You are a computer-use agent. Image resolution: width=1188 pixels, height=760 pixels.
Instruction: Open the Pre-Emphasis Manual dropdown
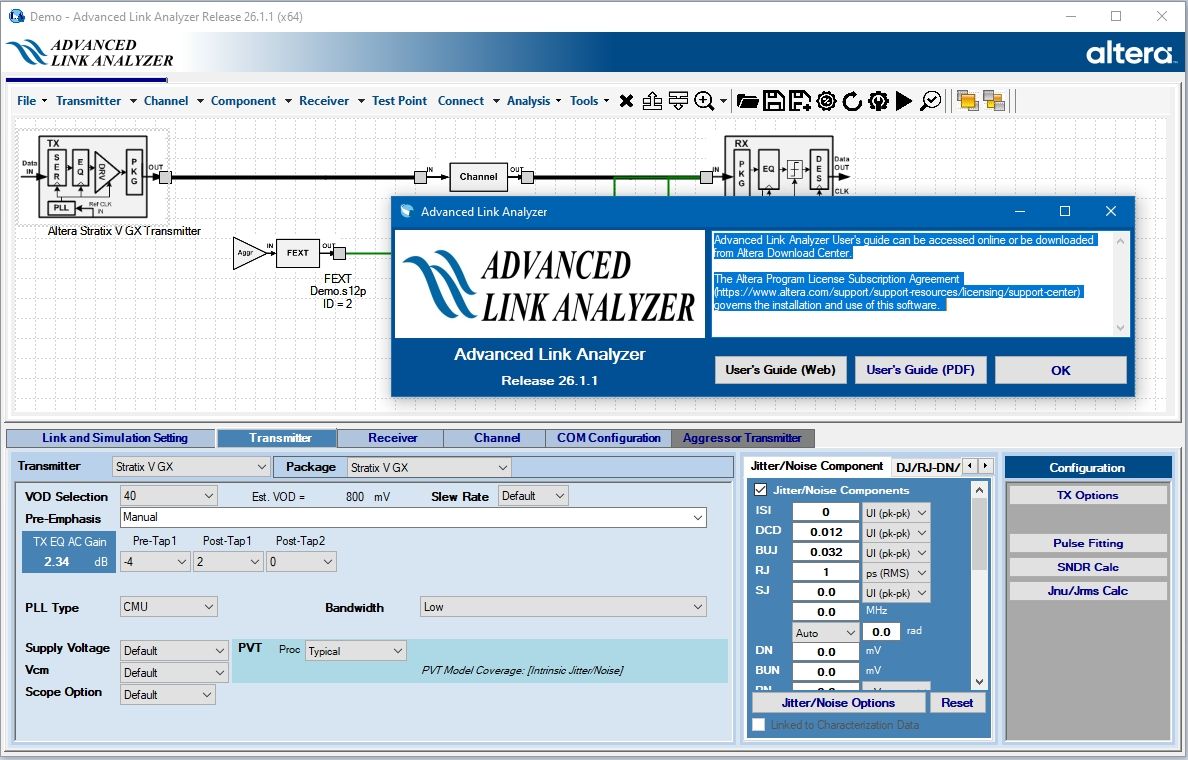[x=413, y=518]
